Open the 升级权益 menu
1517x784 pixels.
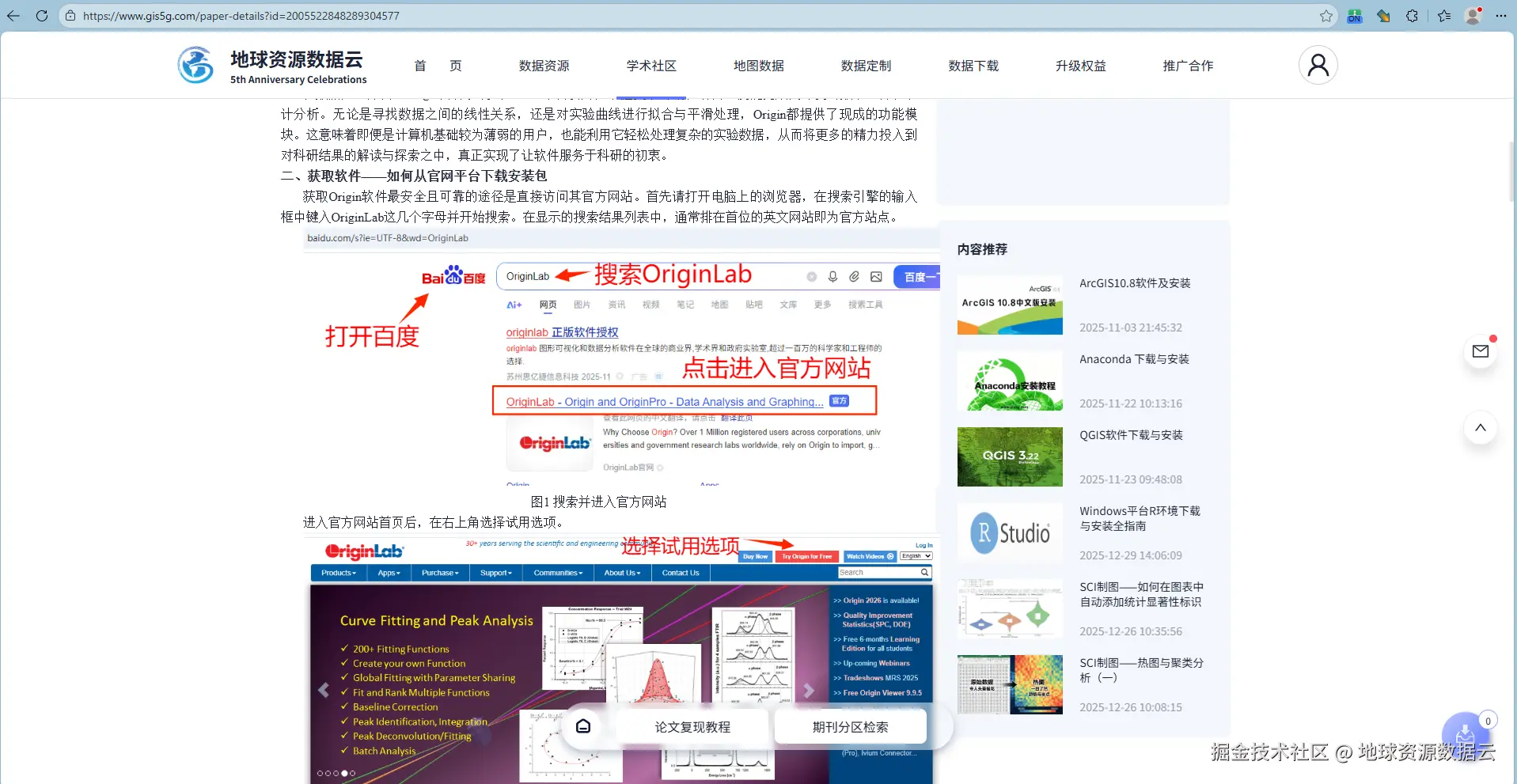tap(1081, 66)
